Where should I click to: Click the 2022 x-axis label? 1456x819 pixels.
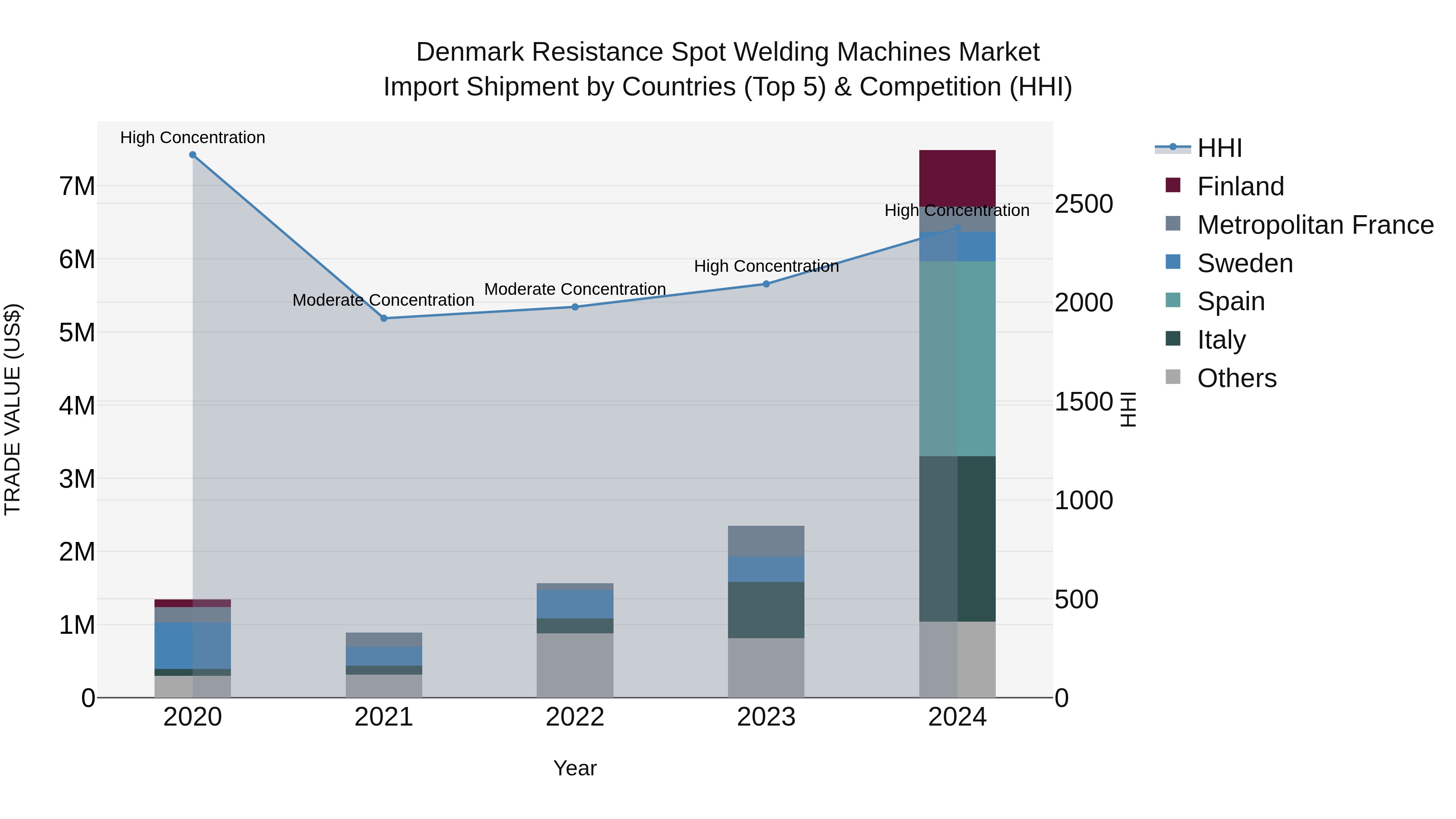pyautogui.click(x=575, y=717)
